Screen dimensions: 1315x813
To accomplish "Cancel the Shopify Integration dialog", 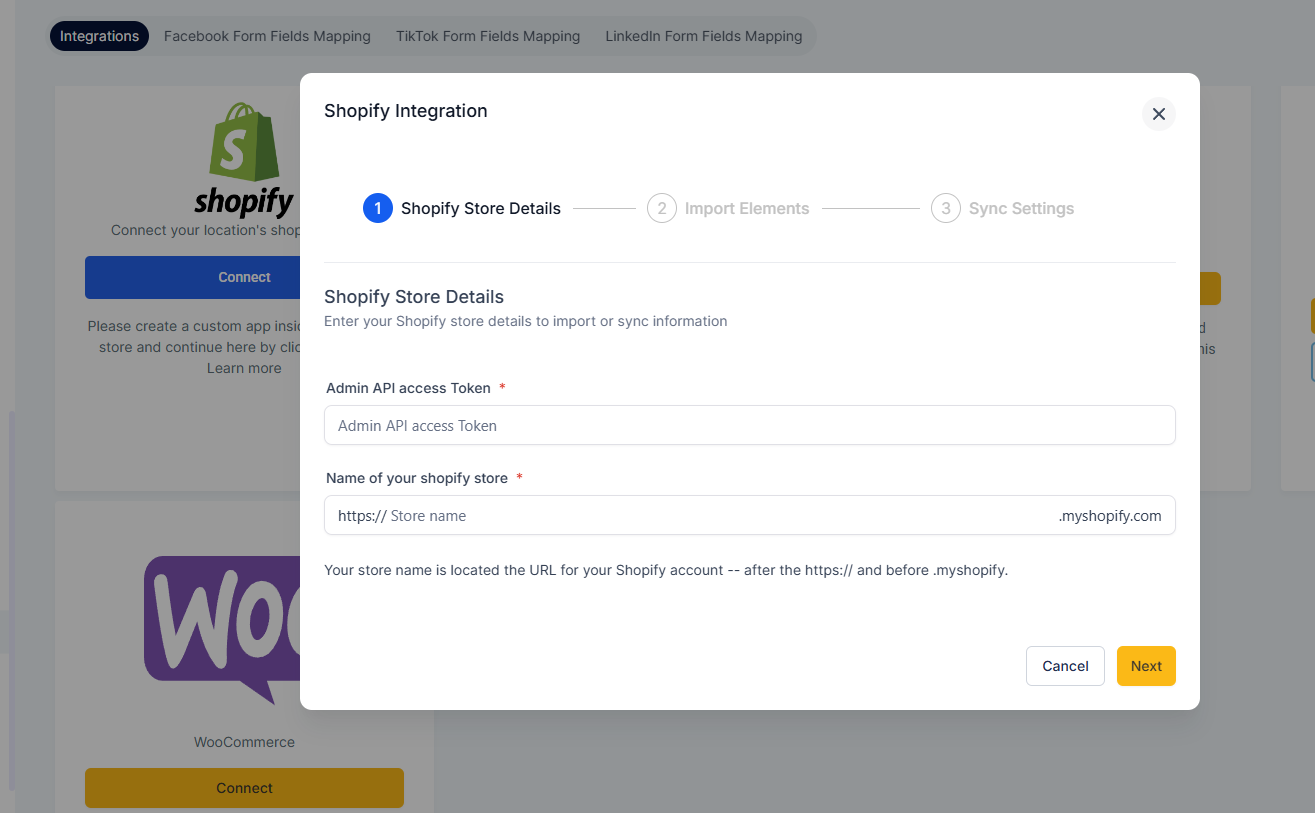I will [x=1065, y=666].
